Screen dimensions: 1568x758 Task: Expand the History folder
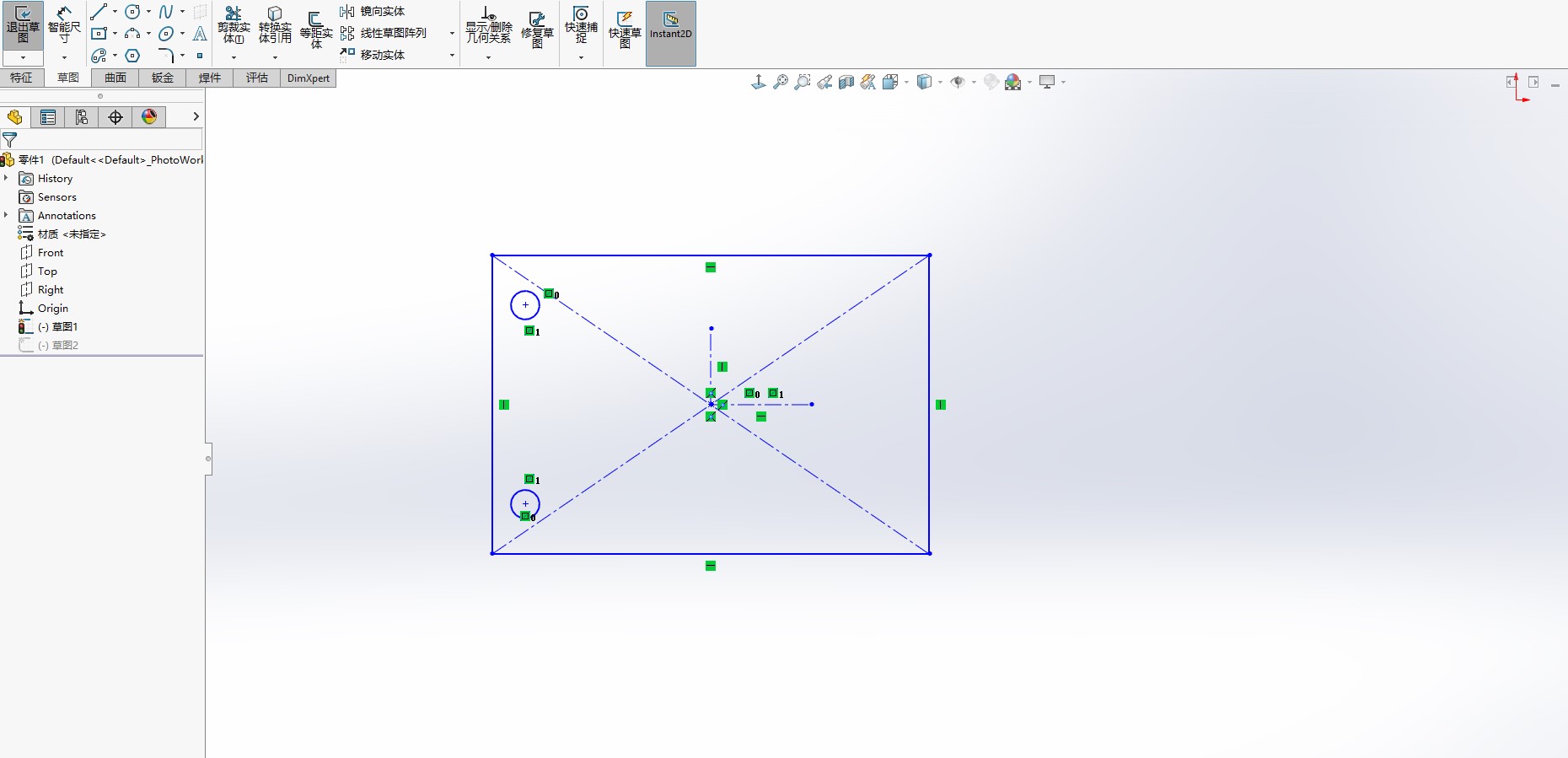6,178
